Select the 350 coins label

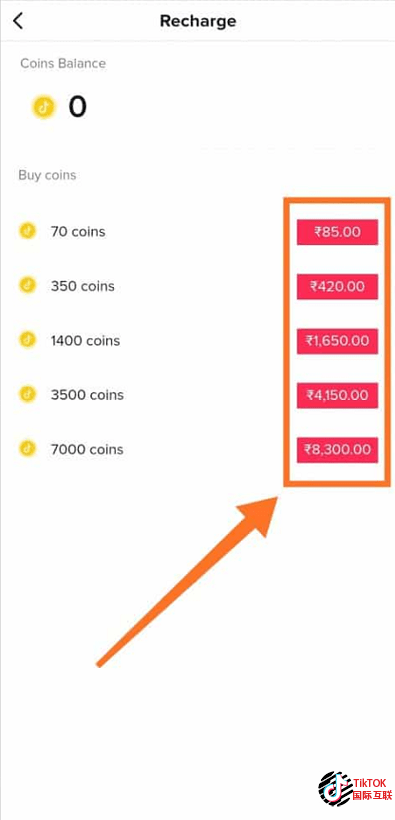[83, 287]
